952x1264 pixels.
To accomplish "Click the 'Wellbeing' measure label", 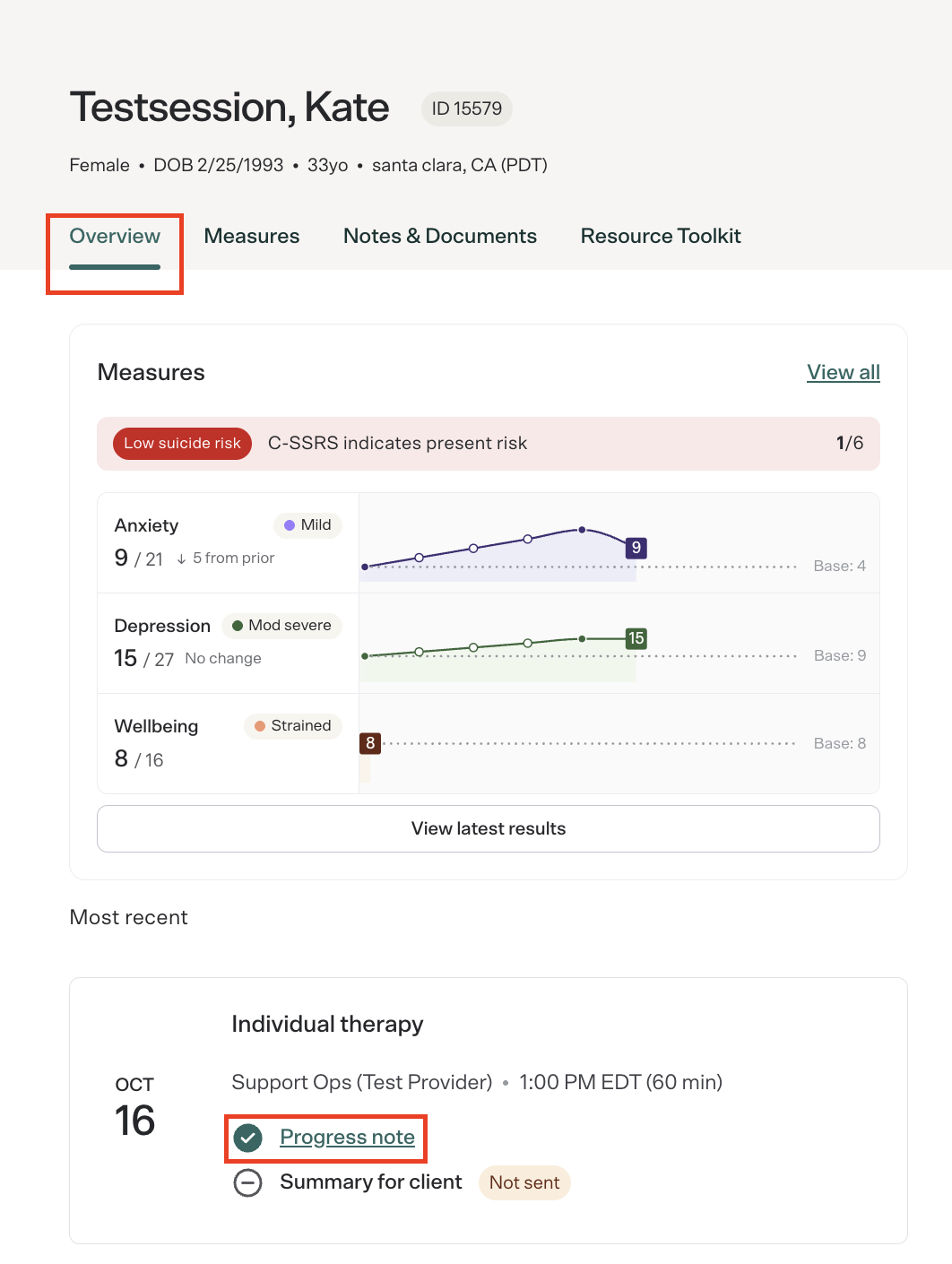I will coord(156,726).
